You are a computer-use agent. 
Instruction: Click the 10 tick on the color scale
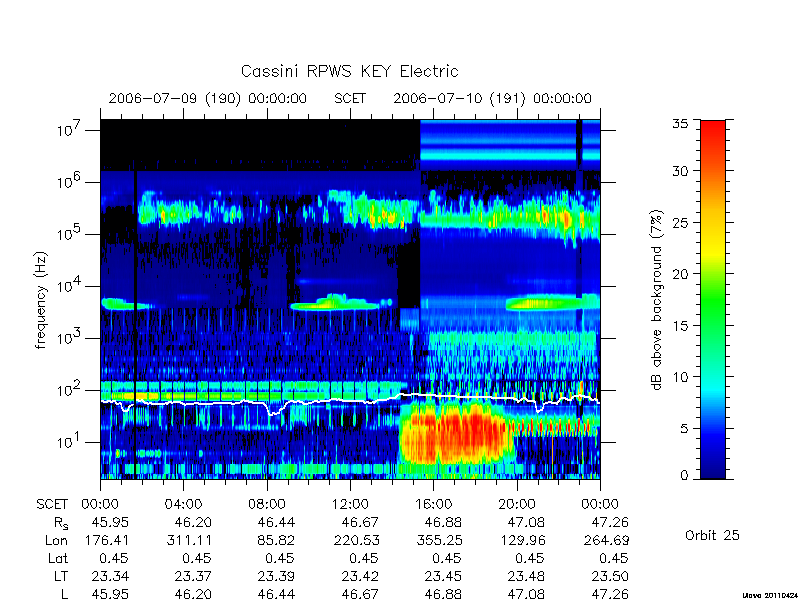680,377
